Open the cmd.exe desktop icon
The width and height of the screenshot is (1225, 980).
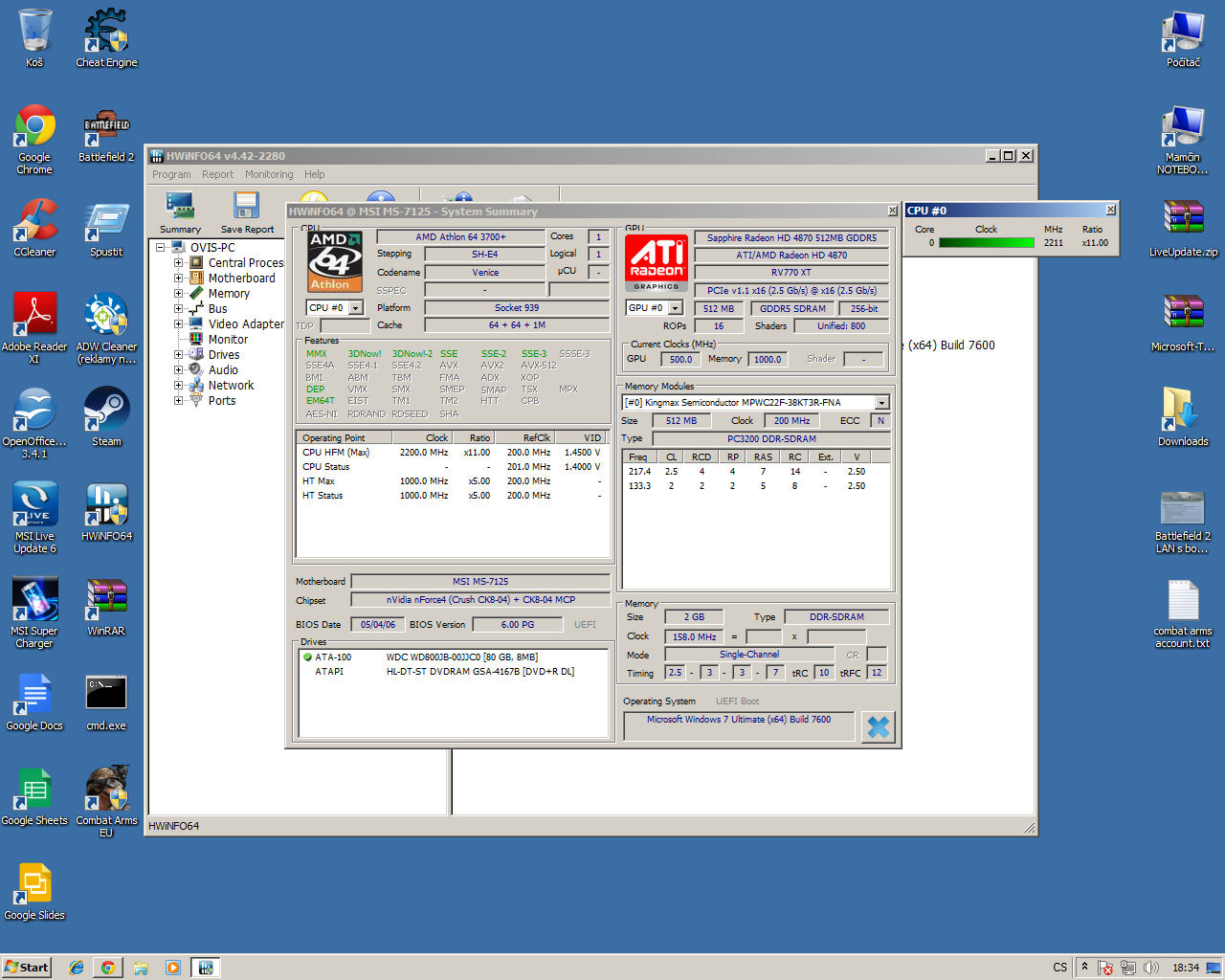pyautogui.click(x=106, y=702)
